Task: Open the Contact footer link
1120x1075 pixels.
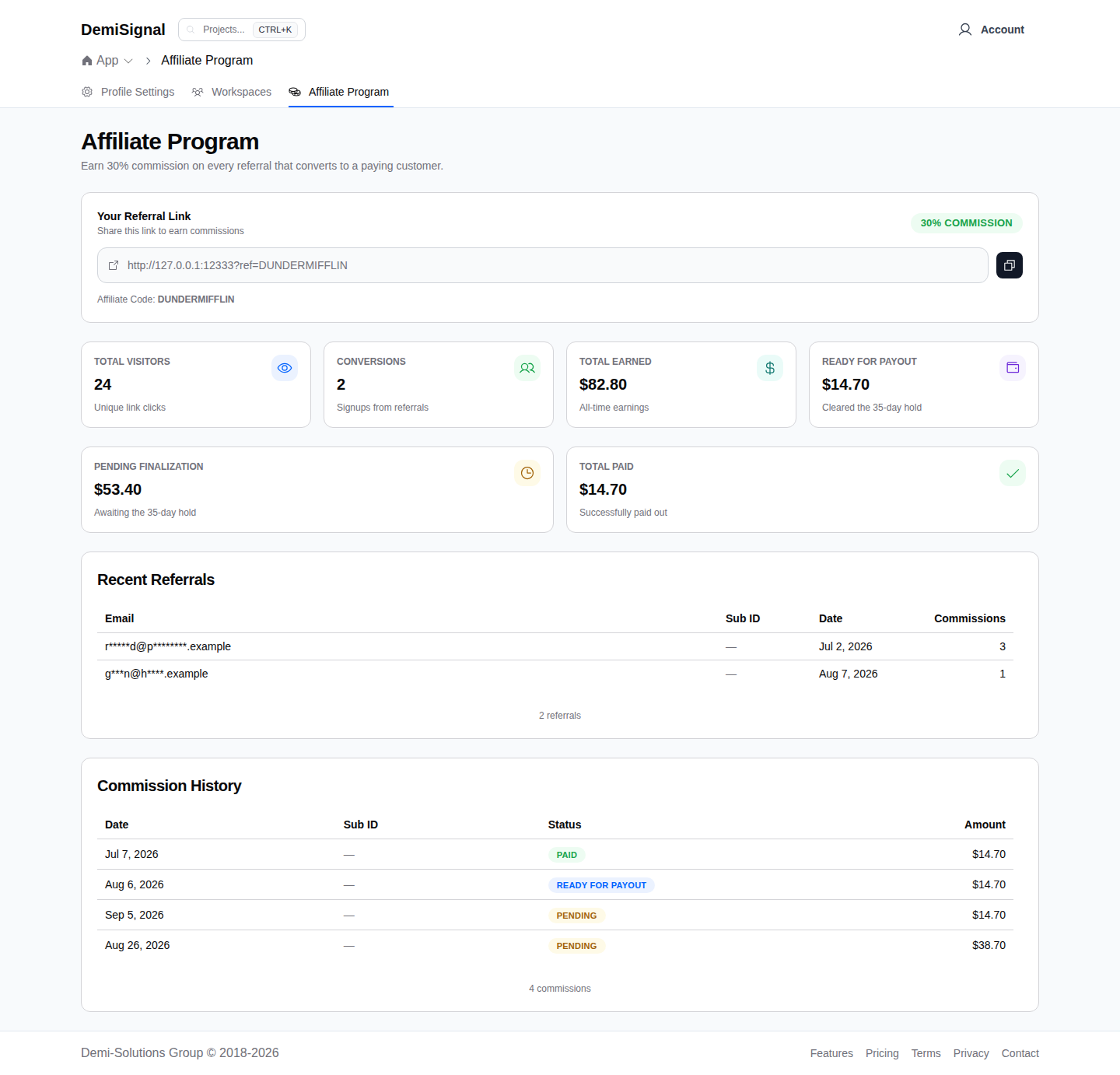Action: (1020, 1053)
